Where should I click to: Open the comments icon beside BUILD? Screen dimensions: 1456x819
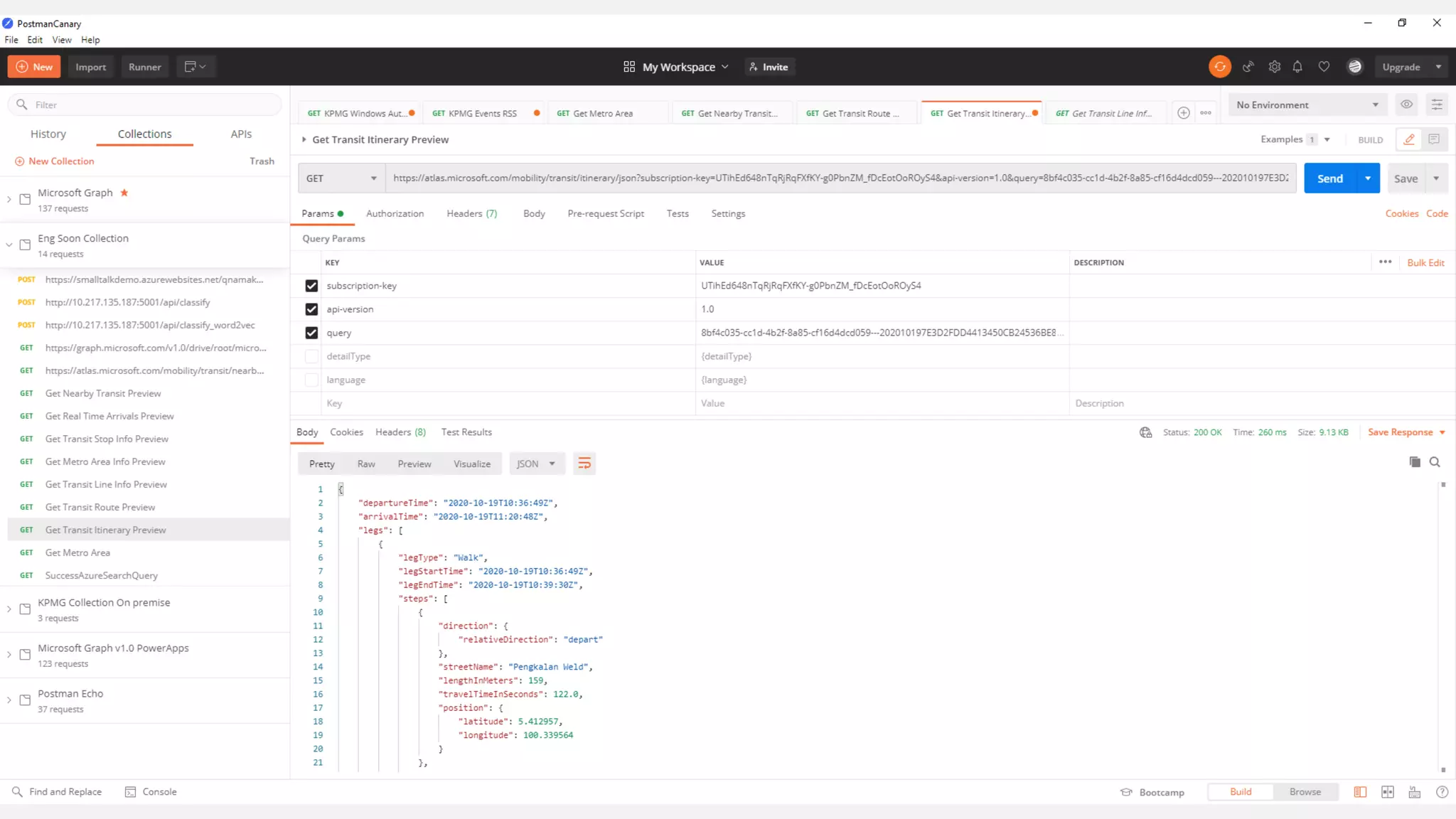coord(1434,139)
